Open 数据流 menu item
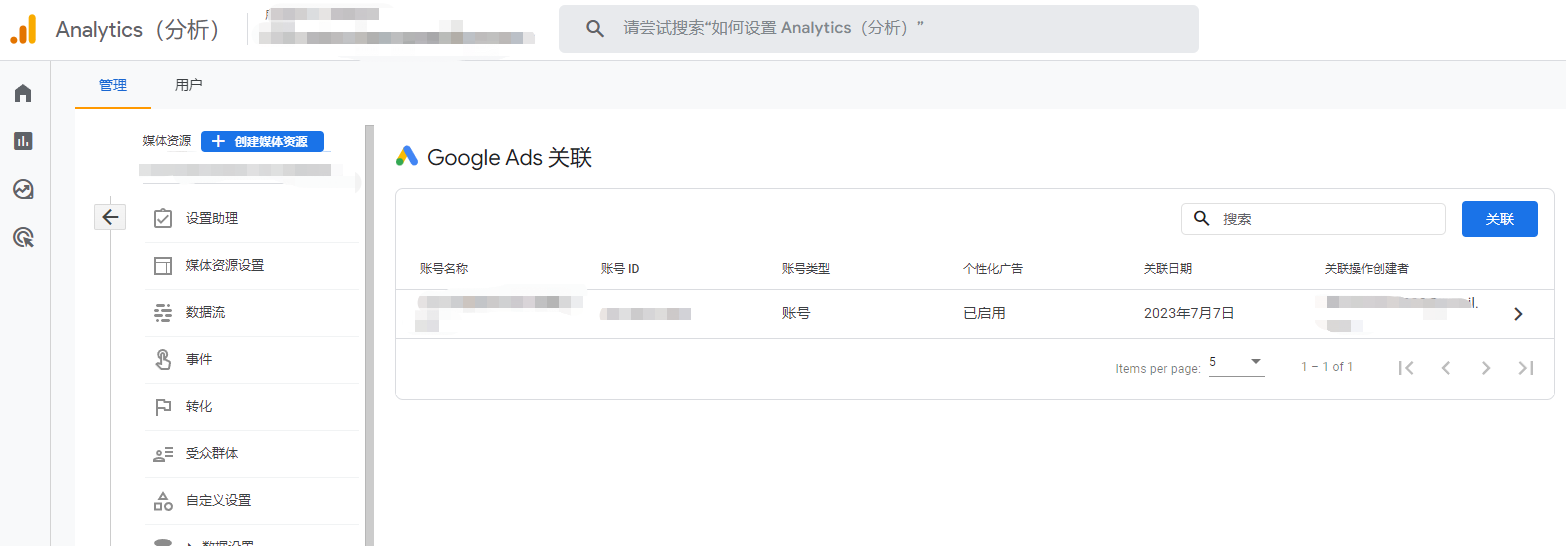 [251, 312]
